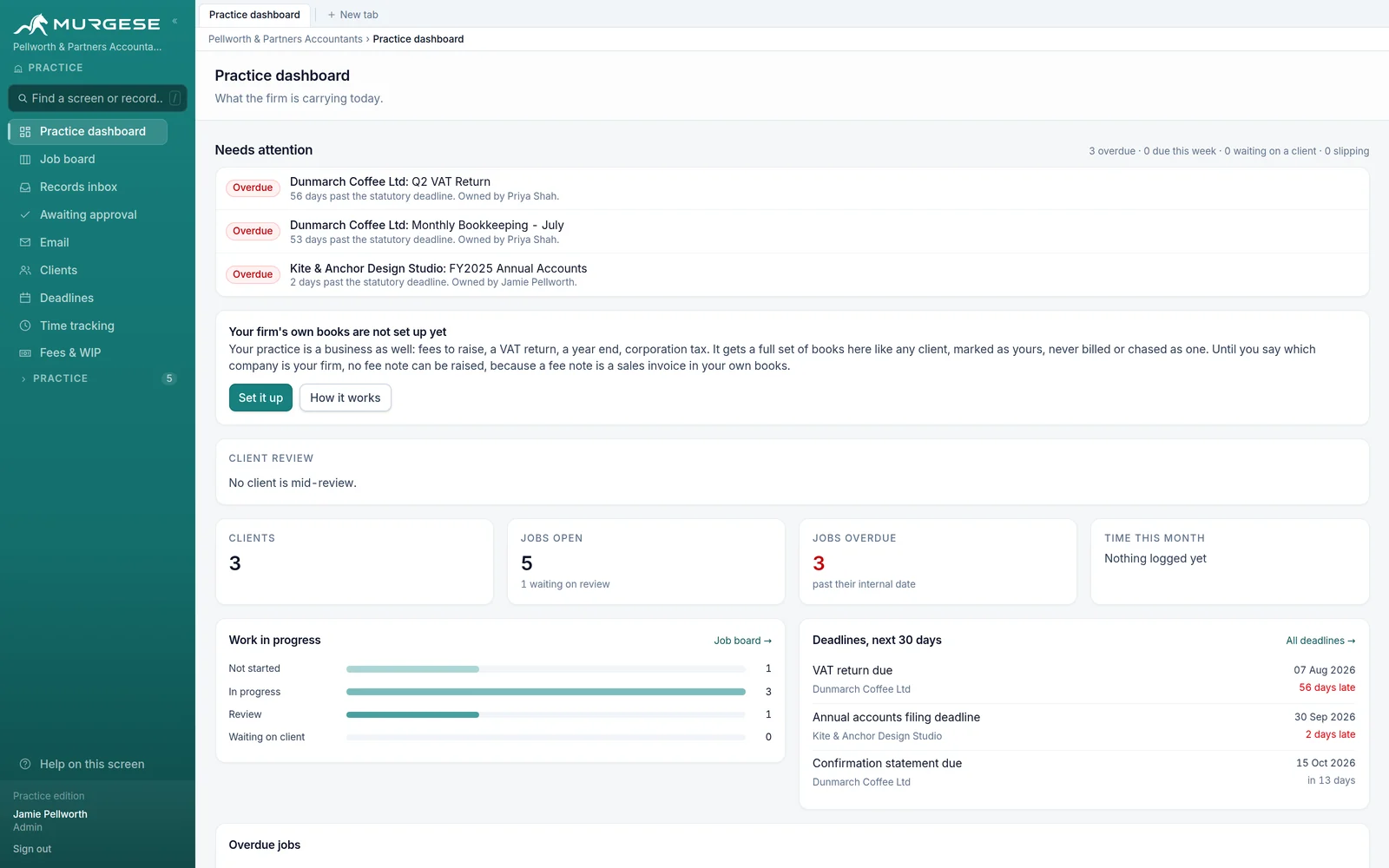This screenshot has width=1389, height=868.
Task: Click How it works button
Action: (346, 398)
